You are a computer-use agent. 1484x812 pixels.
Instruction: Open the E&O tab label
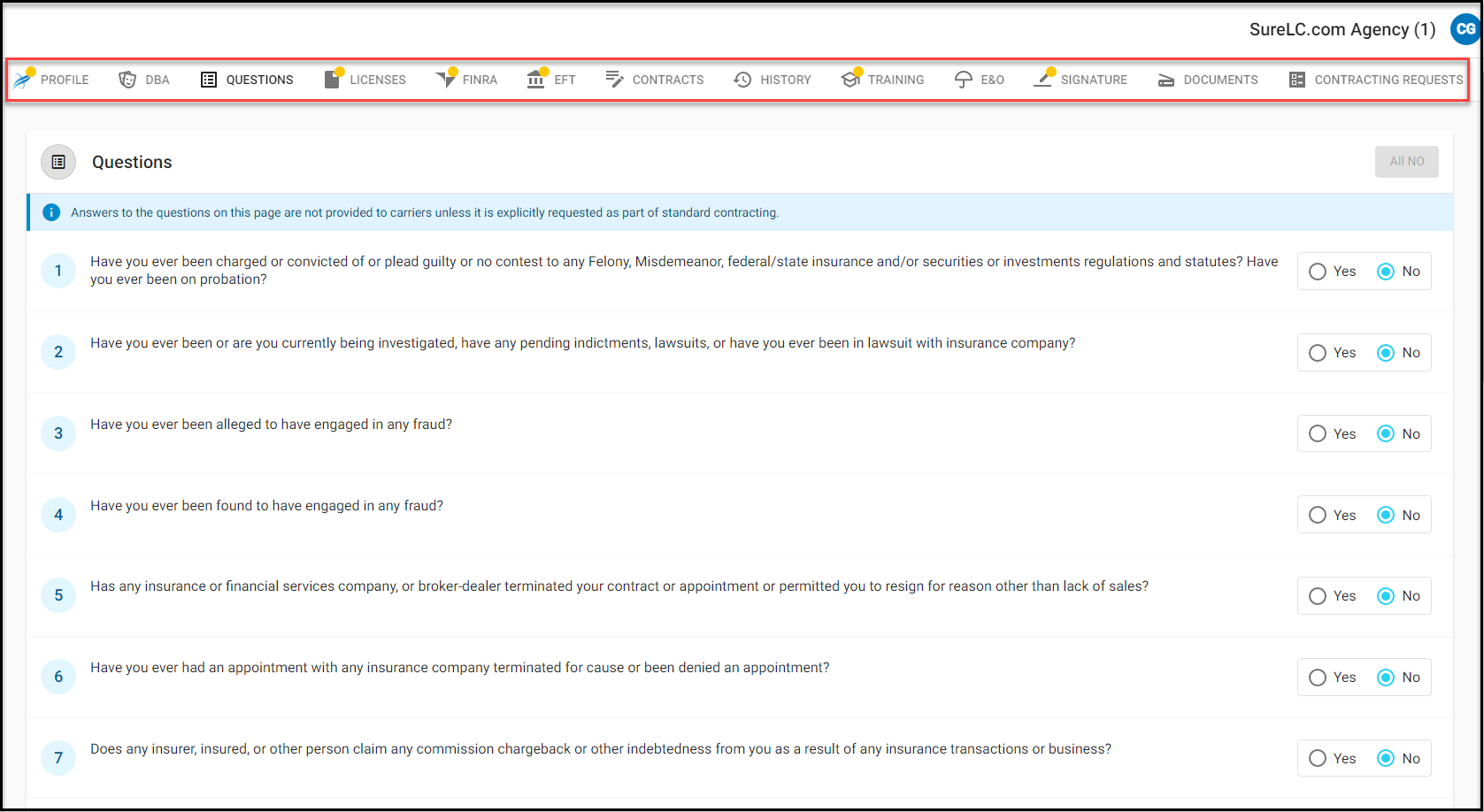pos(992,80)
